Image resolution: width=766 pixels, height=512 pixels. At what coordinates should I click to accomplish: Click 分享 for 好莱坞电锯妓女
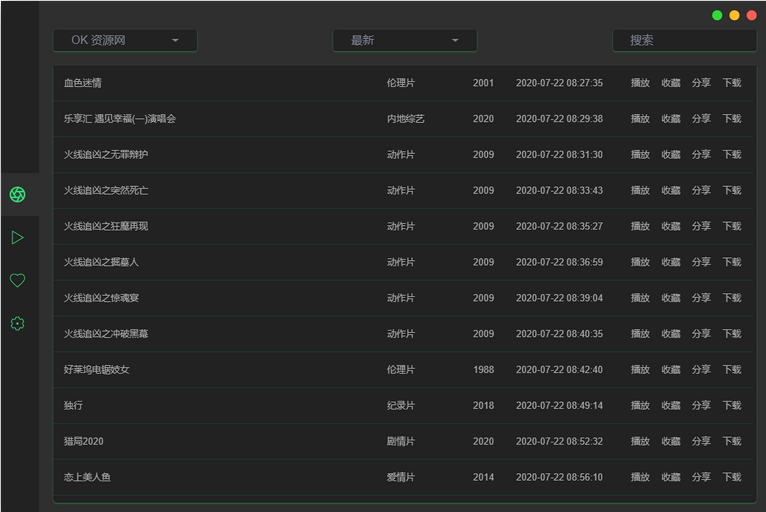pos(701,369)
